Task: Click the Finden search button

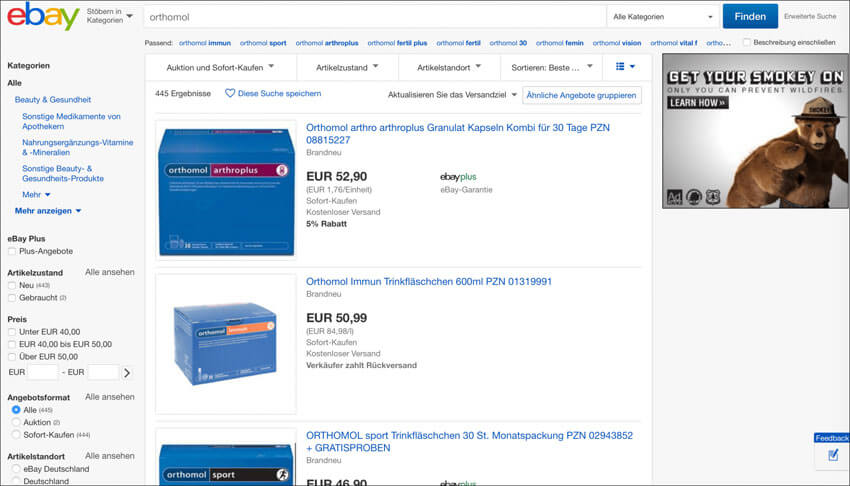Action: coord(750,16)
